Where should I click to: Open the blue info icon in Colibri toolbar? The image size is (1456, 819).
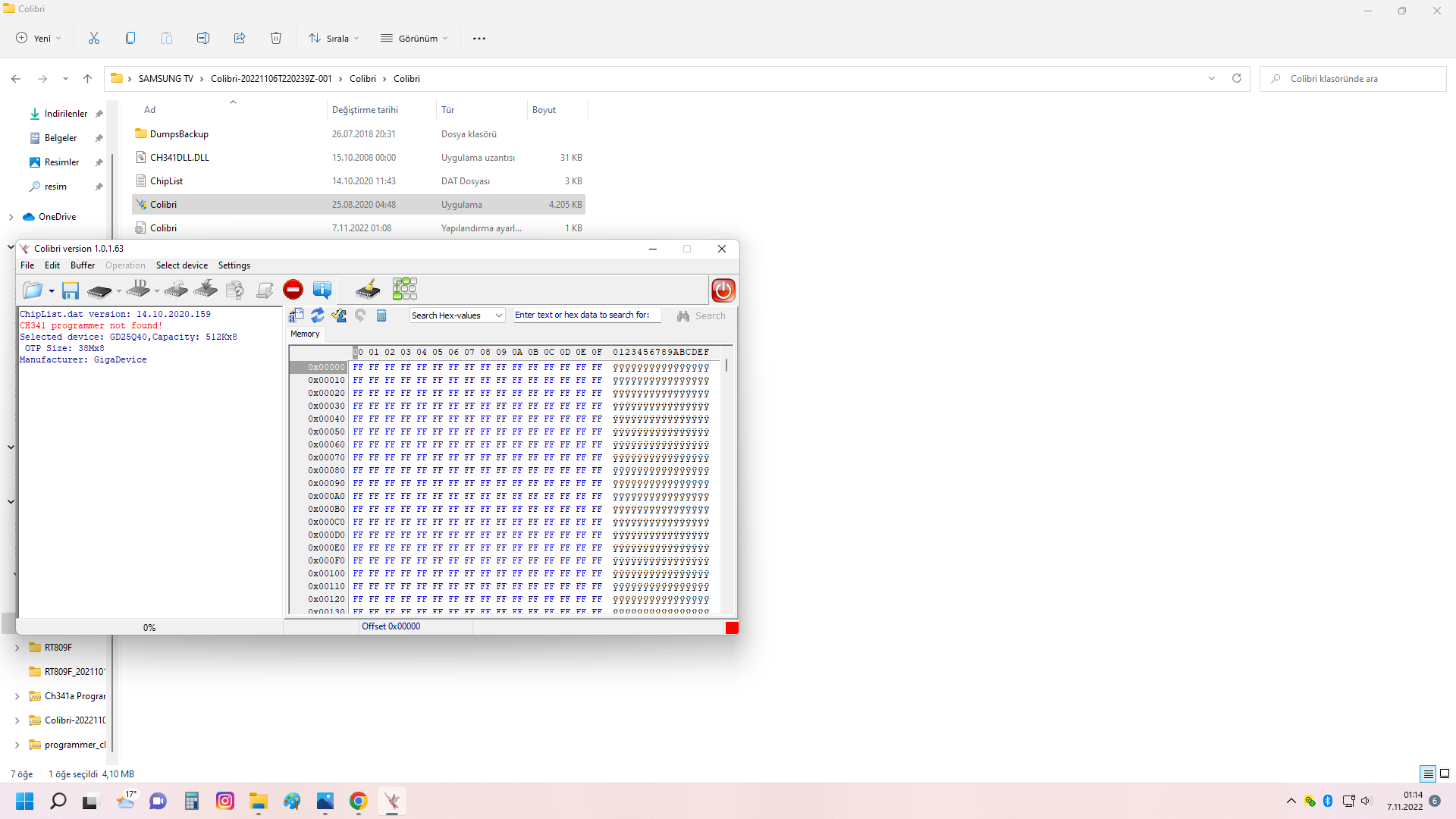pyautogui.click(x=322, y=289)
